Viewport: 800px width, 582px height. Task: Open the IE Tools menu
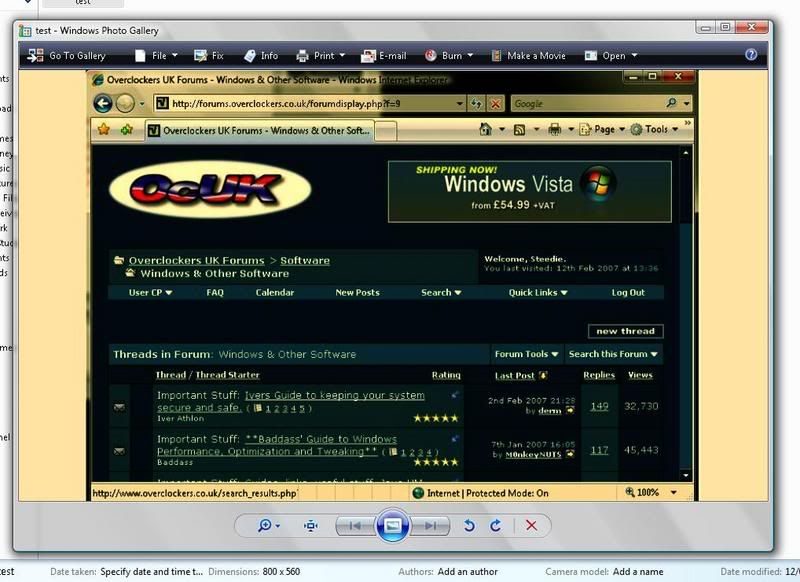654,130
